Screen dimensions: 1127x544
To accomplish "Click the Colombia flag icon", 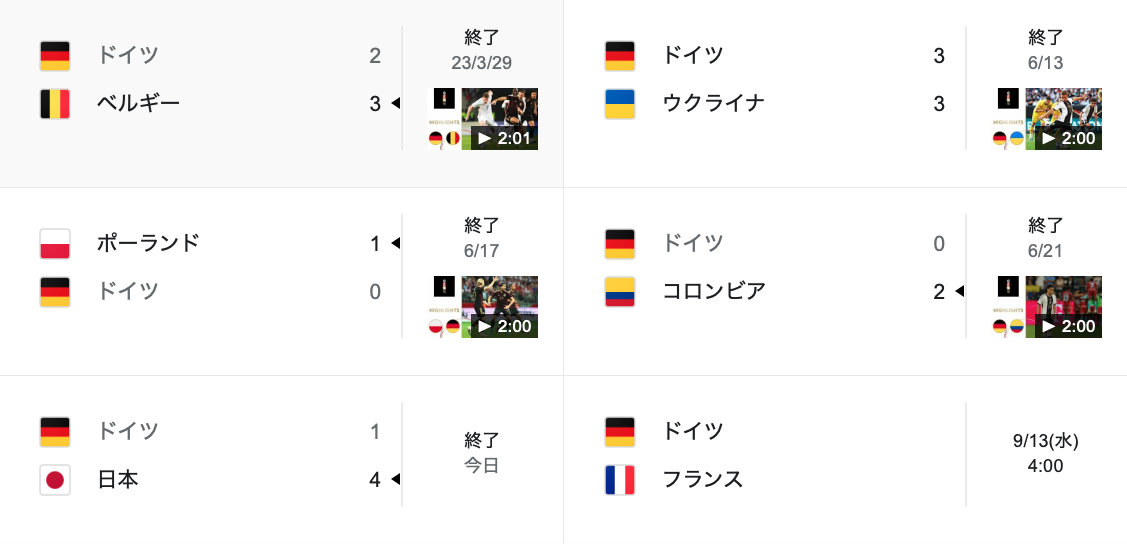I will tap(620, 291).
